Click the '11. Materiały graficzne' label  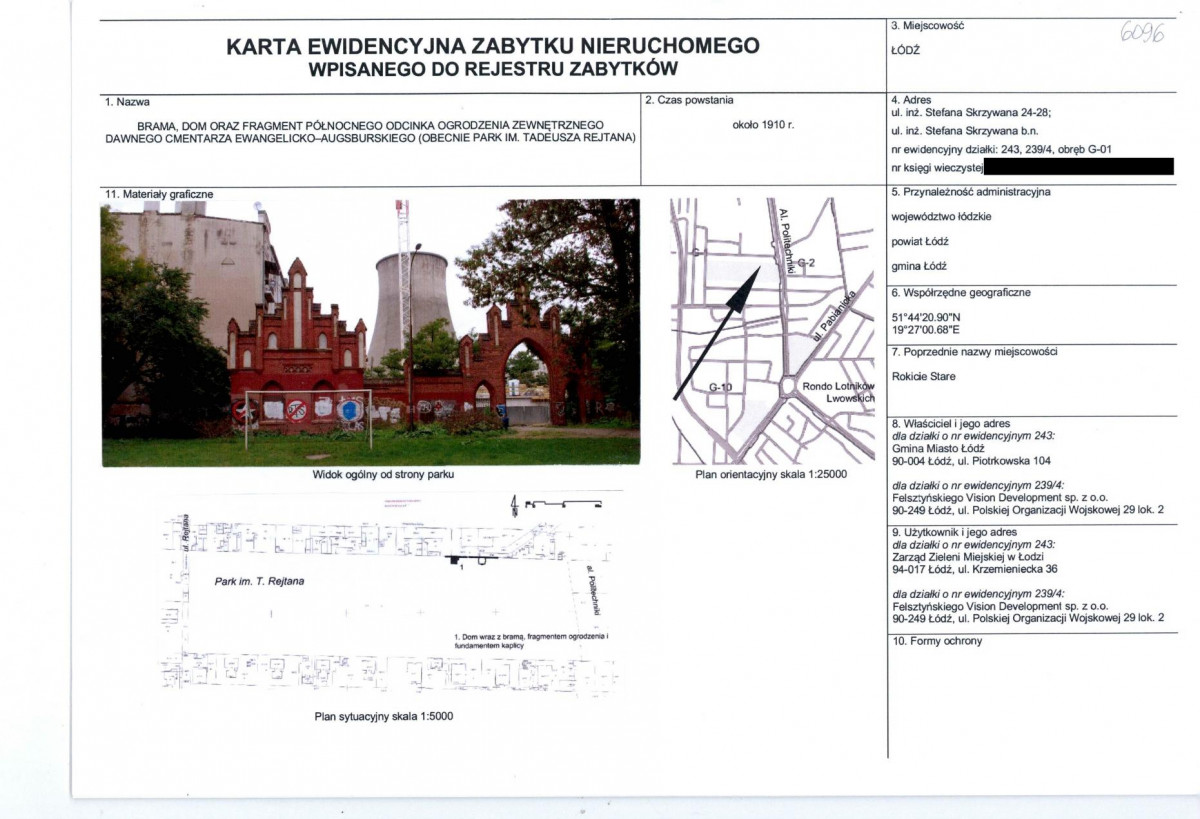[158, 194]
